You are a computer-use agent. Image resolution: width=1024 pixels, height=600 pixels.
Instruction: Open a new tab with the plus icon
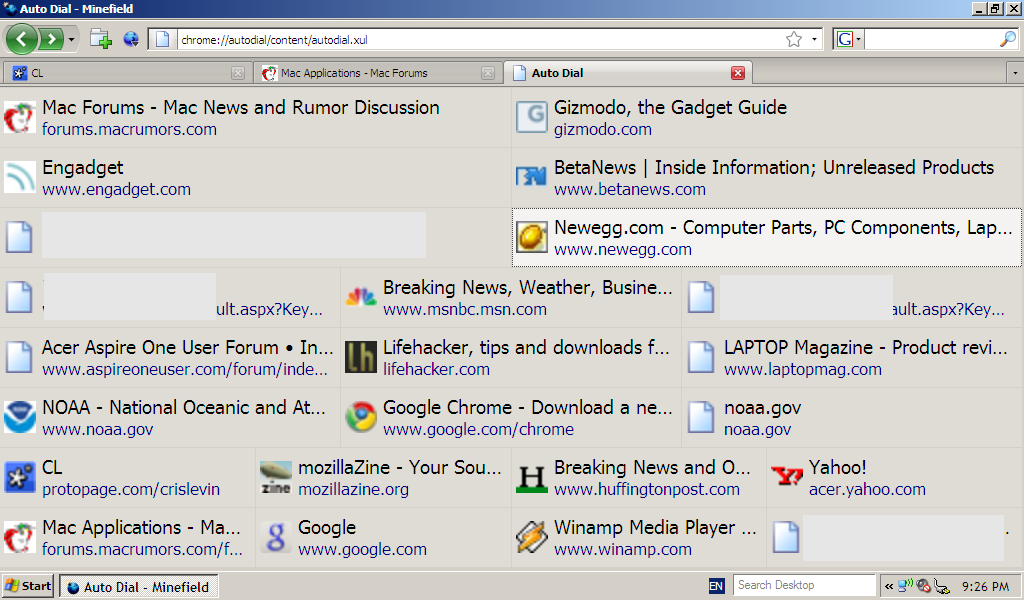click(100, 39)
